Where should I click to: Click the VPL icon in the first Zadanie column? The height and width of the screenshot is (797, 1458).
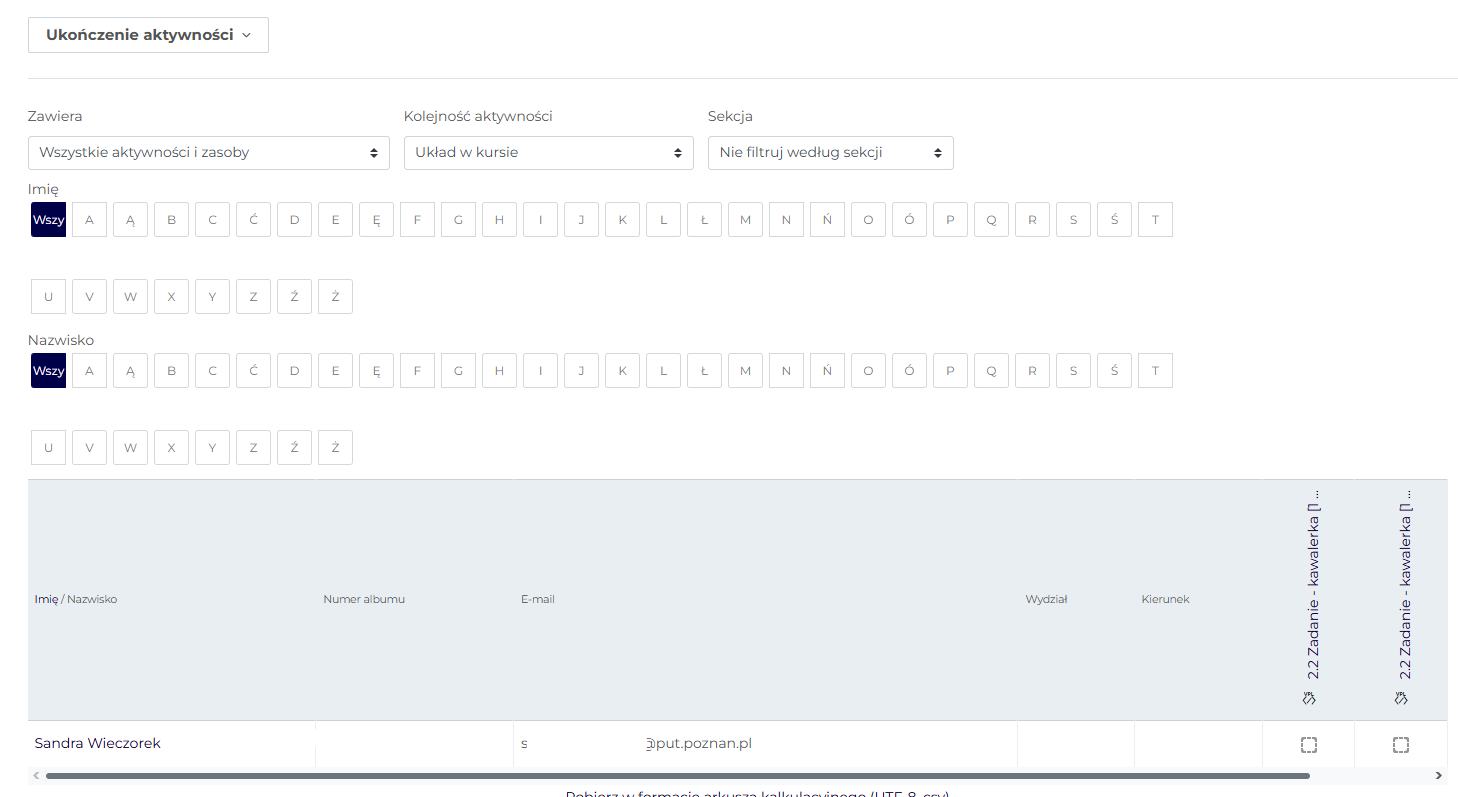tap(1310, 698)
